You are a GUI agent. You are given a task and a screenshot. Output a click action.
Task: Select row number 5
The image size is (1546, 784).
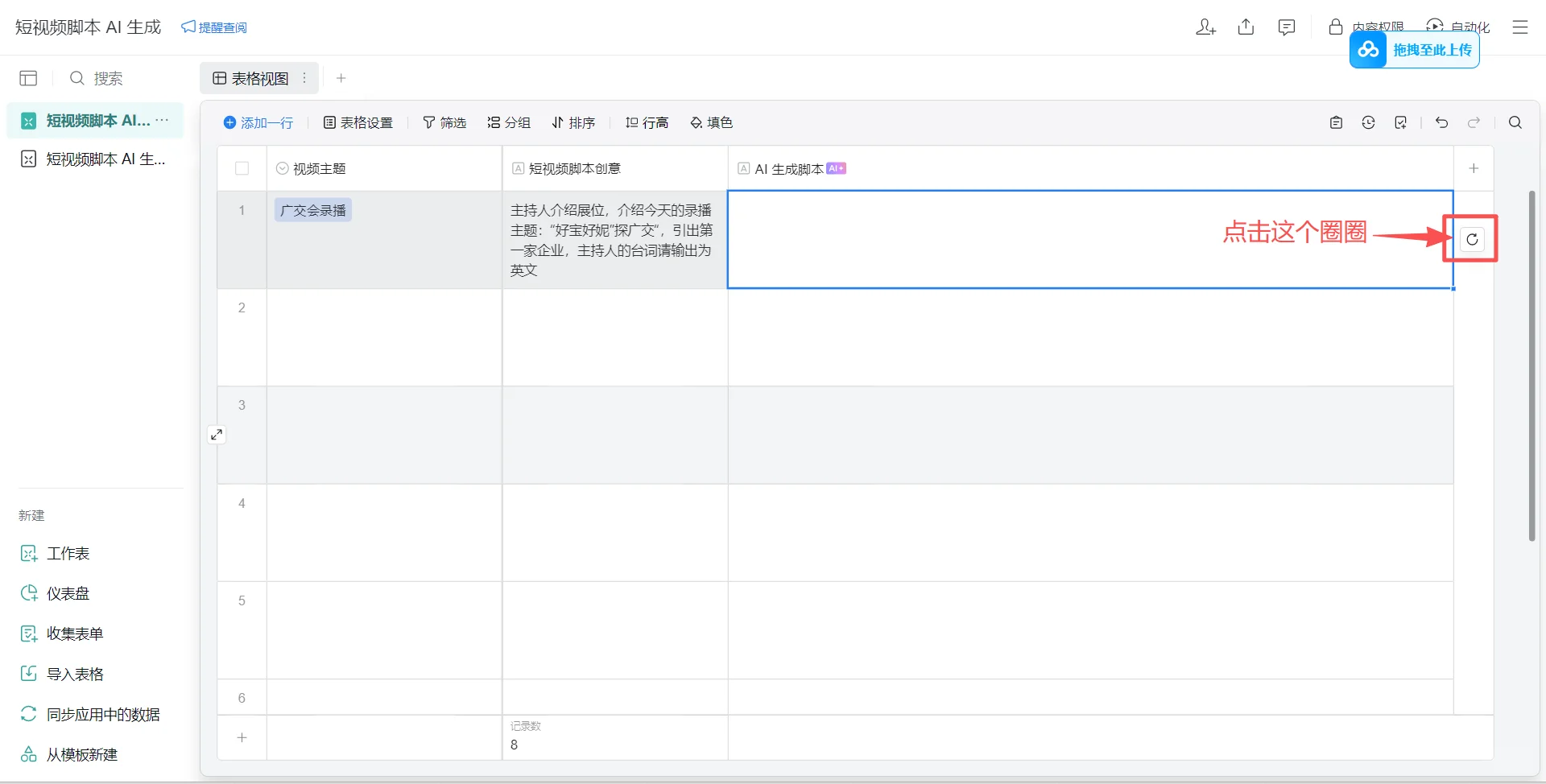242,600
